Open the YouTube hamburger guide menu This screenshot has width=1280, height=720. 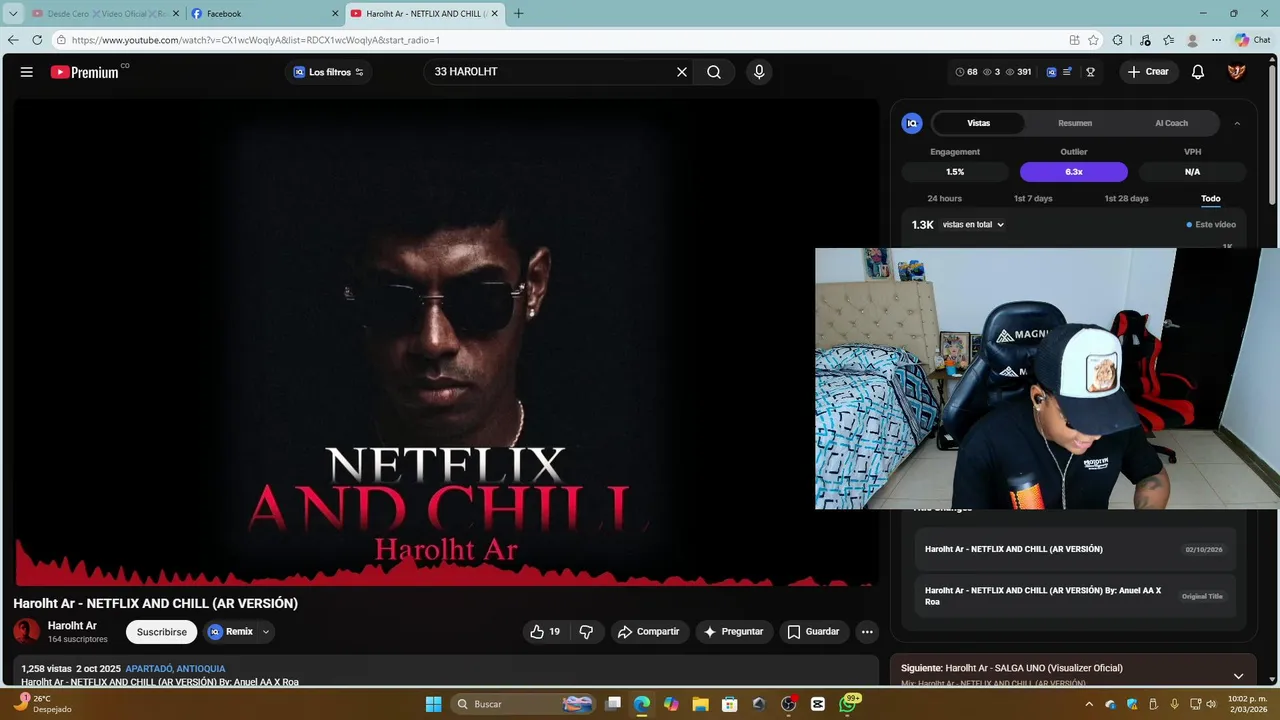[27, 72]
